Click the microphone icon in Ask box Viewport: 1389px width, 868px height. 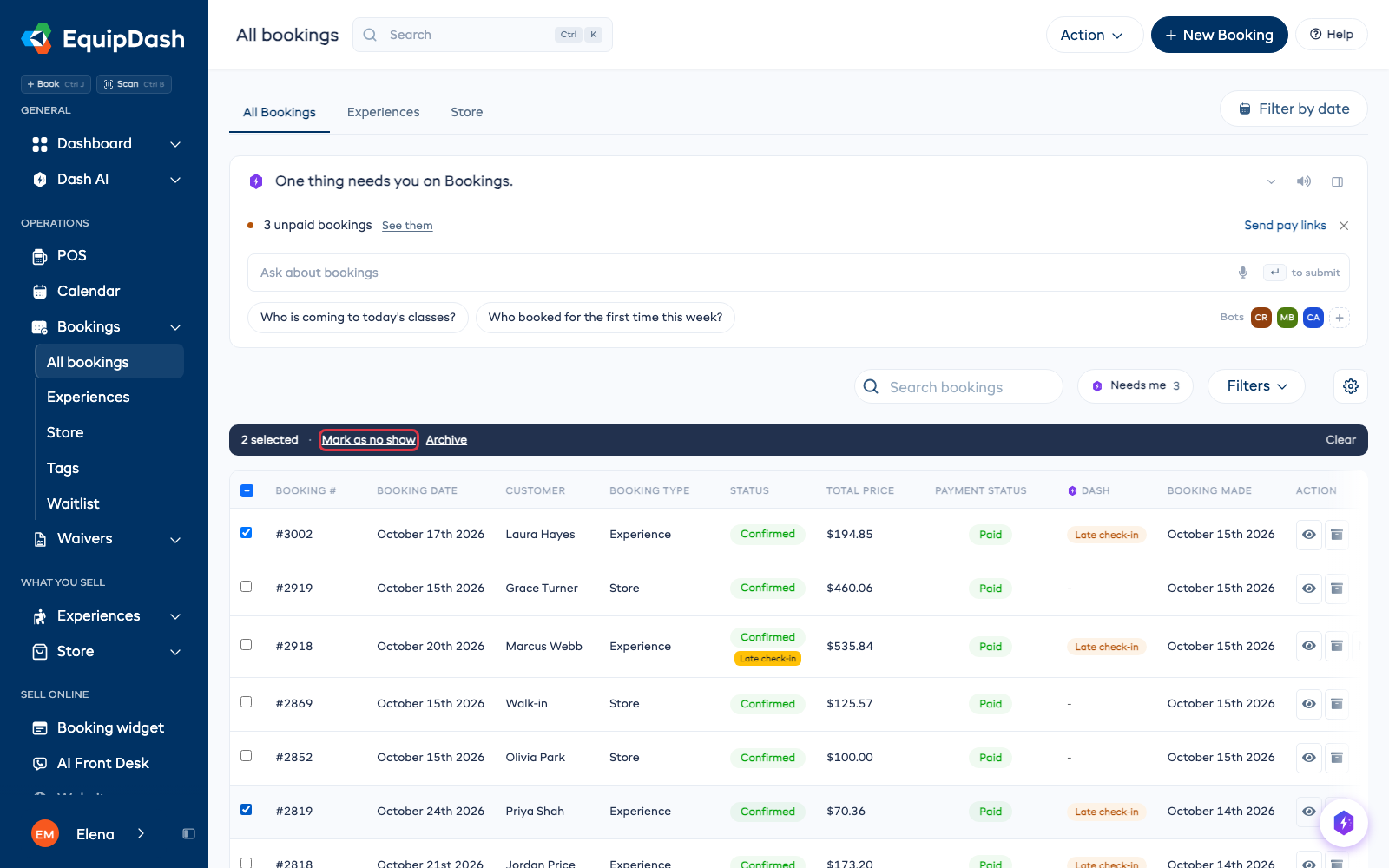(1243, 273)
